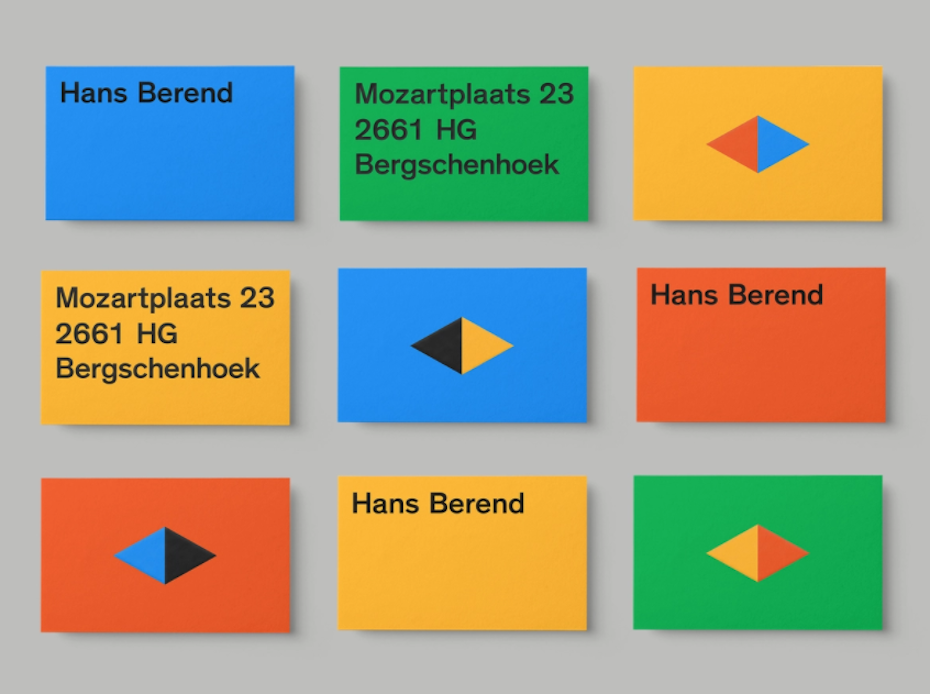Click "2661 HG" on the green card
930x694 pixels.
[x=416, y=130]
